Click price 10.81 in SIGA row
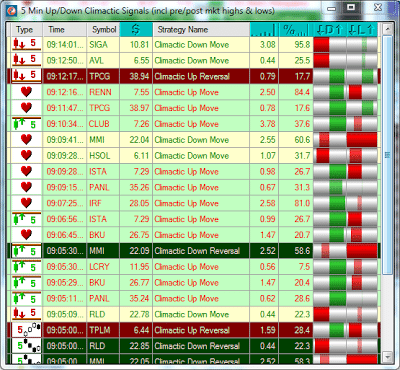Screen dimensions: 400x370 pos(139,45)
